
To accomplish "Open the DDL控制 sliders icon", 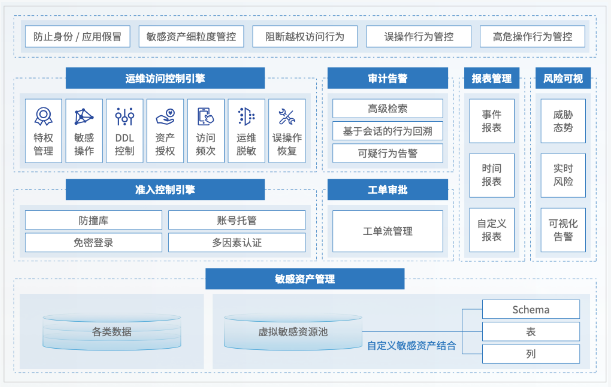I will (x=124, y=116).
